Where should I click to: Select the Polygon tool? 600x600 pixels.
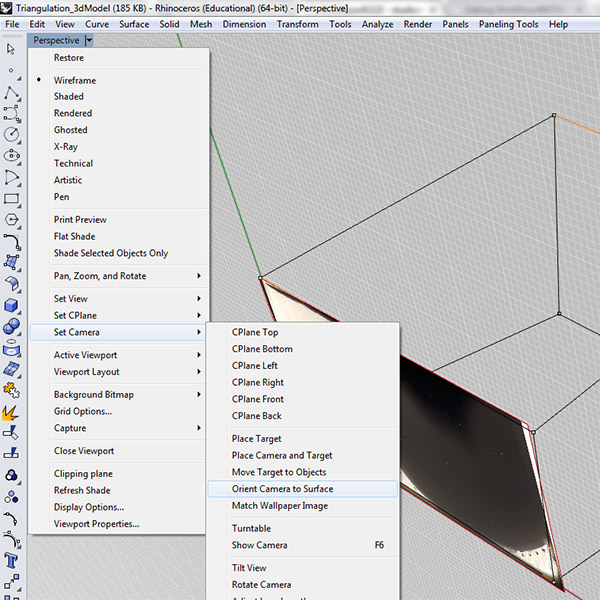pyautogui.click(x=11, y=220)
